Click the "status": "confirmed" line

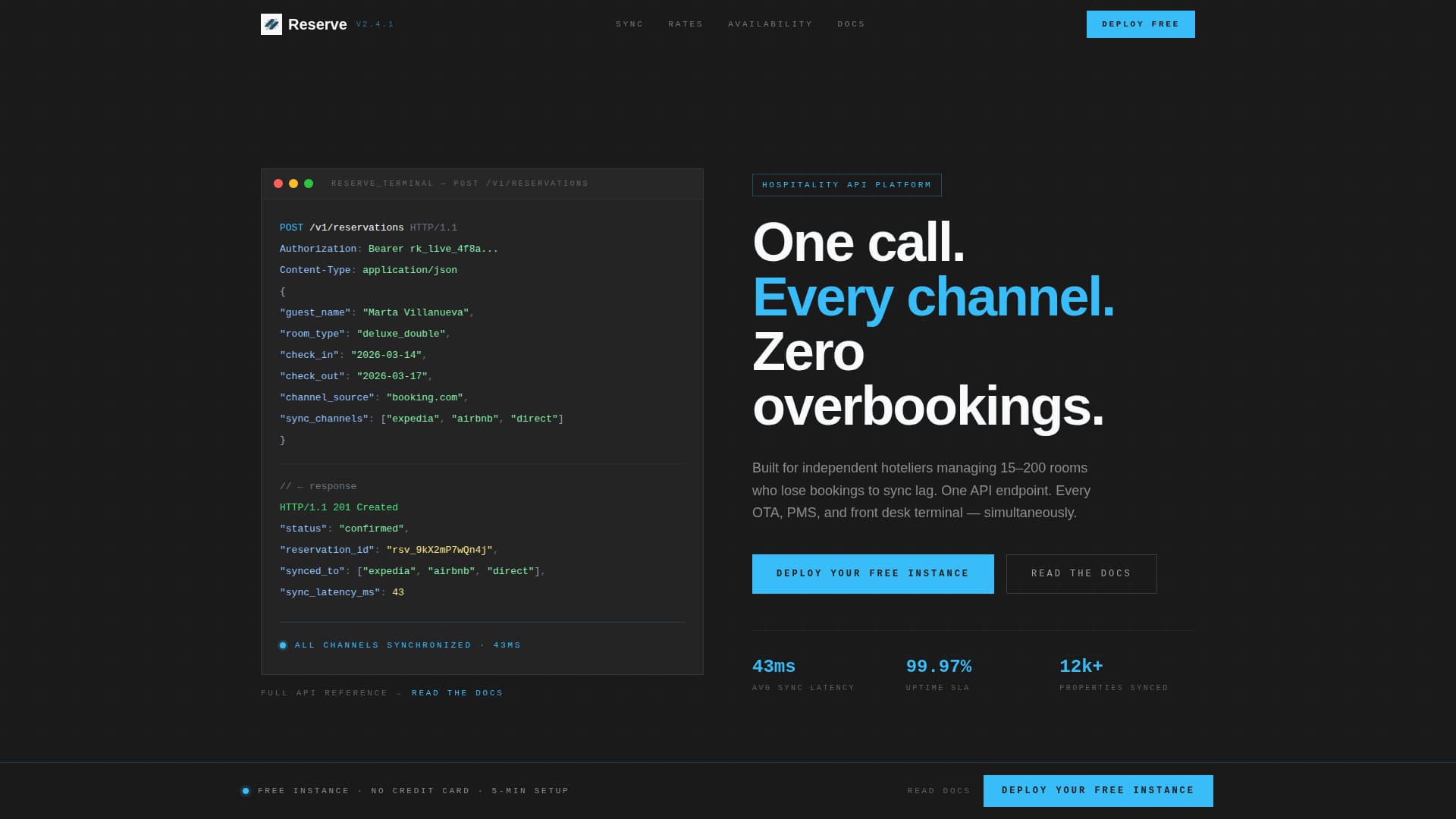tap(344, 529)
